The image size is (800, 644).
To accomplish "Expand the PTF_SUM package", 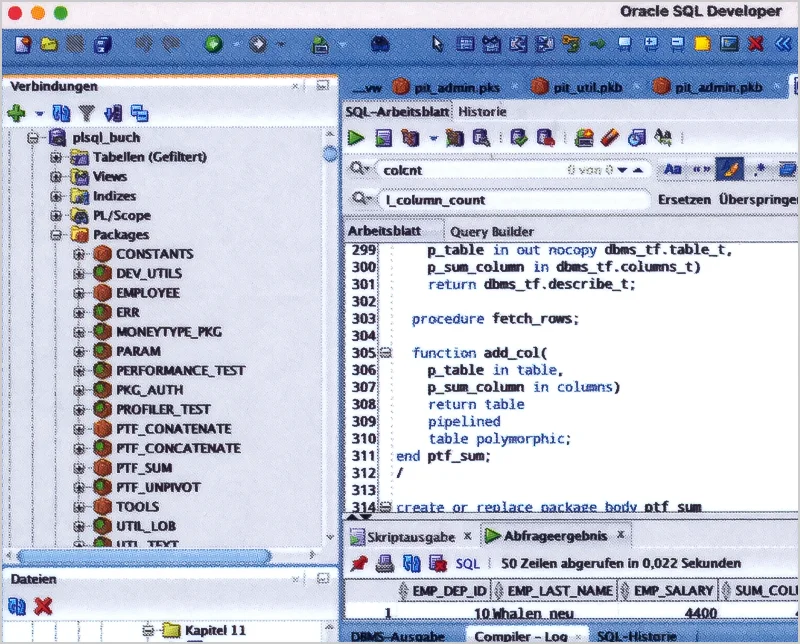I will click(x=79, y=467).
